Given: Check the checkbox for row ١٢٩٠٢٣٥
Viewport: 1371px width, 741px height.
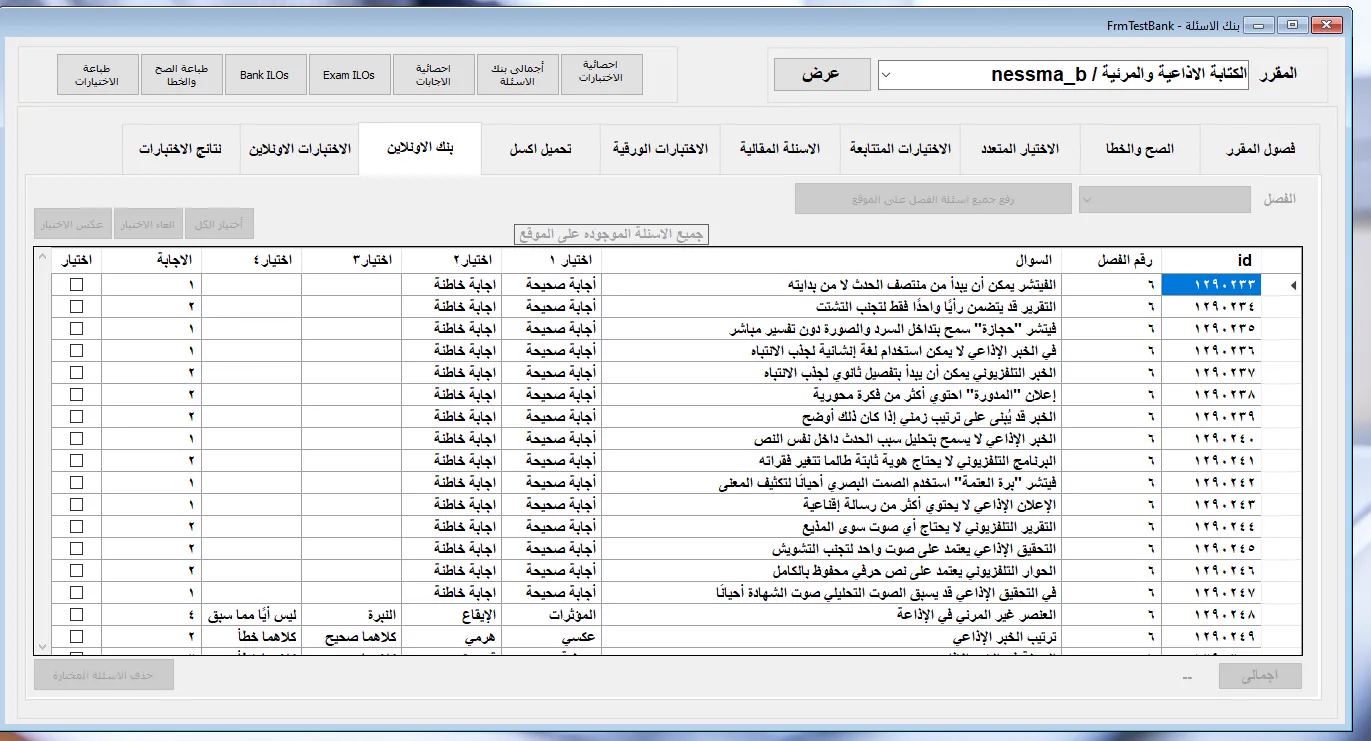Looking at the screenshot, I should (x=76, y=328).
